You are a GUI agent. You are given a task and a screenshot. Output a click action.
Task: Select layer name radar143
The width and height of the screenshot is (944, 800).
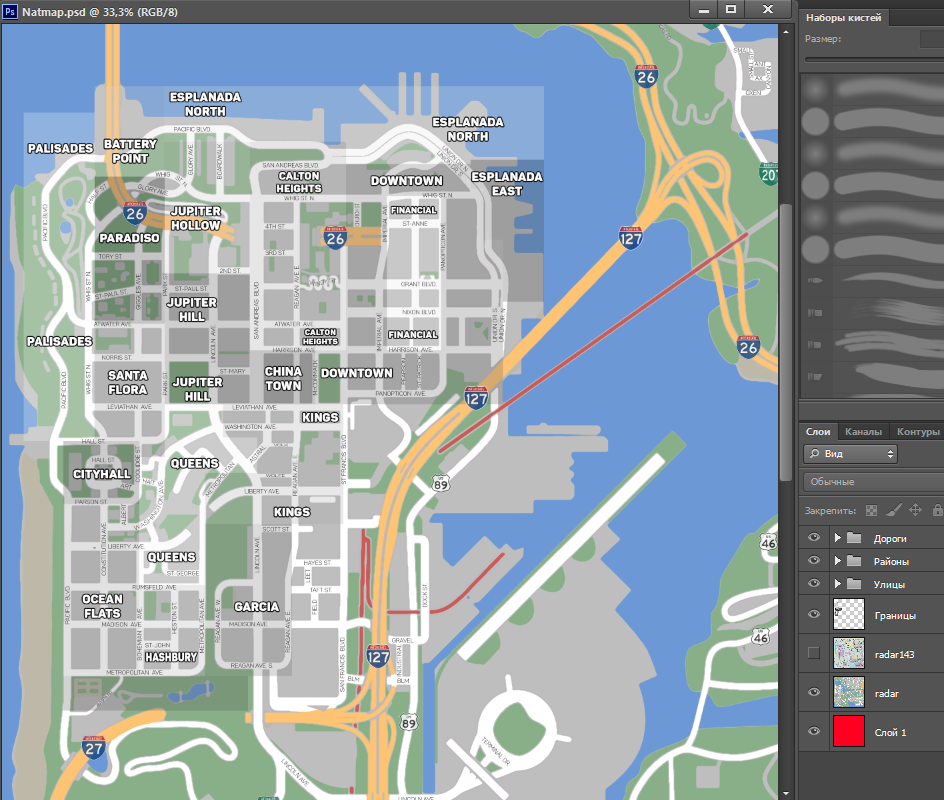click(x=894, y=654)
